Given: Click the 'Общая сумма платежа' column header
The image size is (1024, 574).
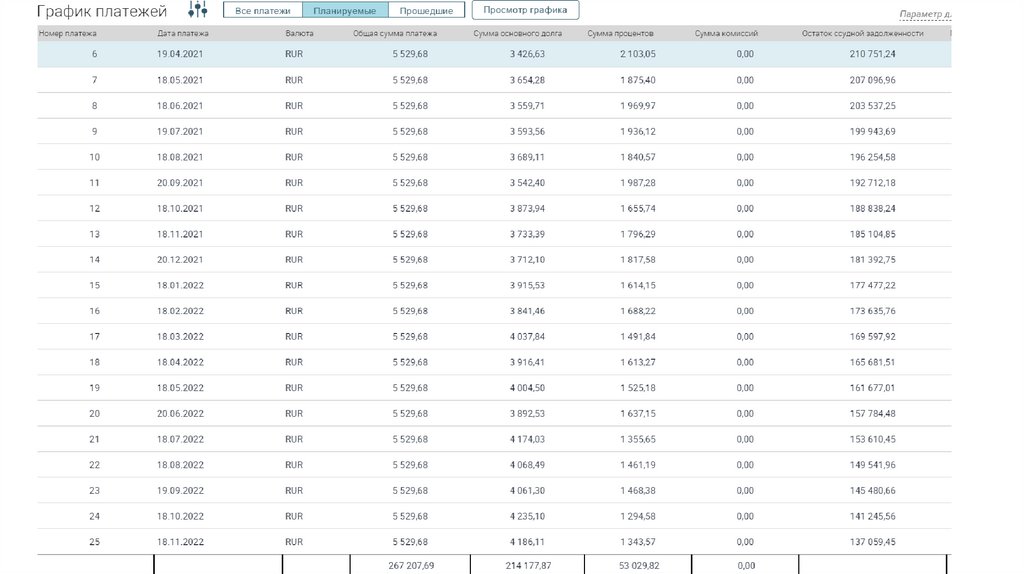Looking at the screenshot, I should pyautogui.click(x=395, y=33).
